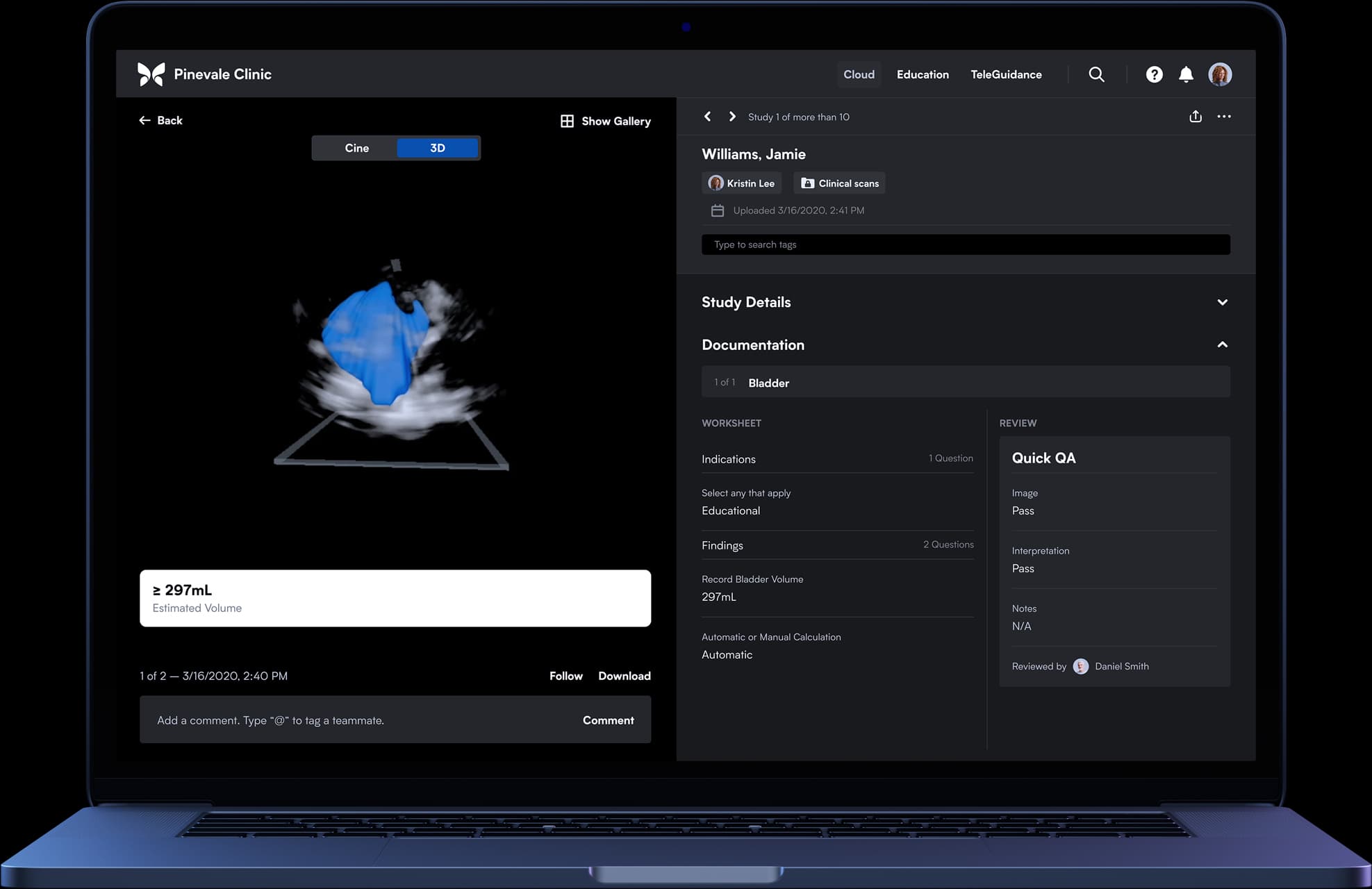The width and height of the screenshot is (1372, 889).
Task: Click the 297mL Estimated Volume card
Action: coord(395,598)
